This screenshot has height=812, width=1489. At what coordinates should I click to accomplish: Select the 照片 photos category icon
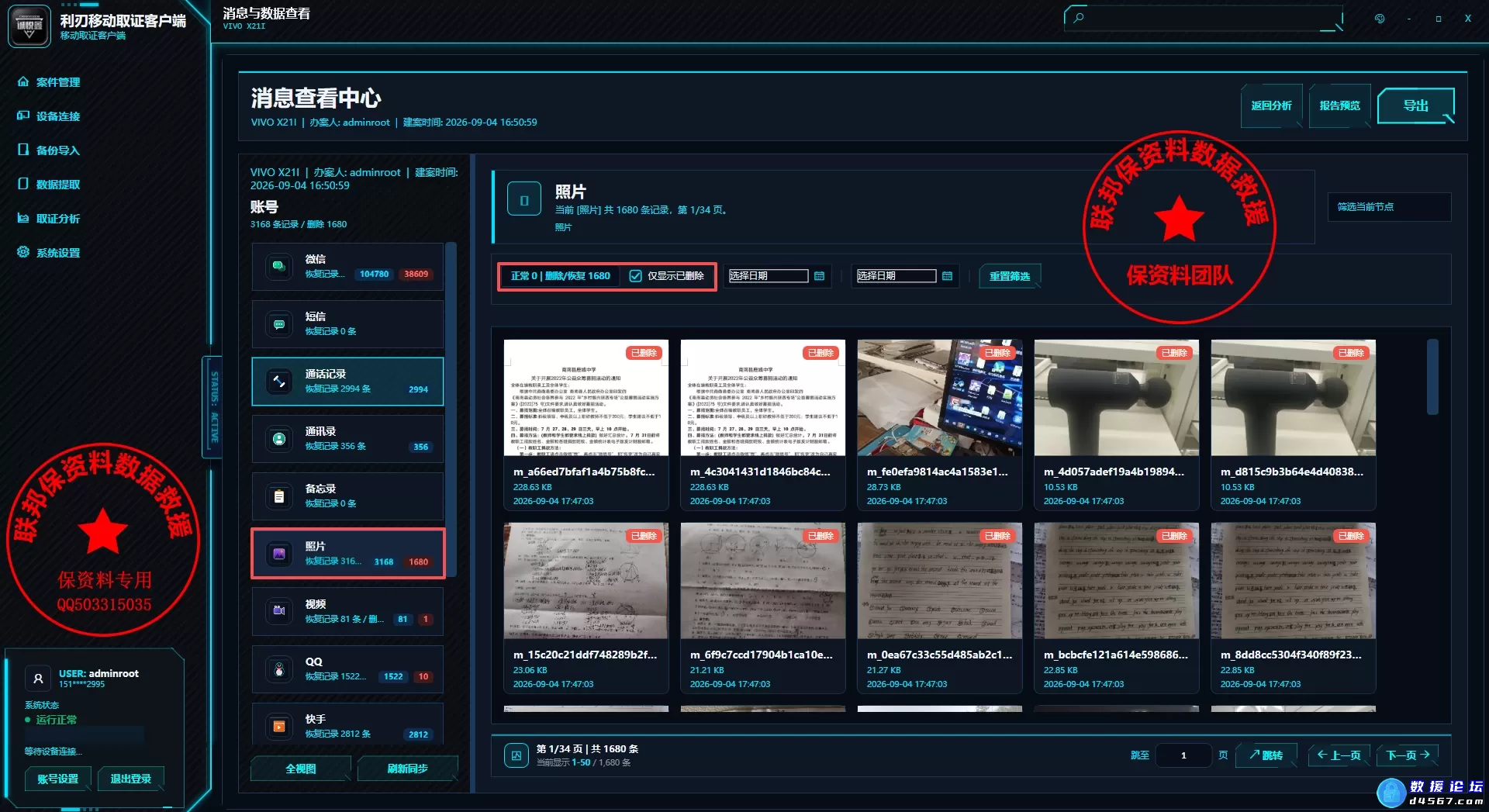(279, 554)
